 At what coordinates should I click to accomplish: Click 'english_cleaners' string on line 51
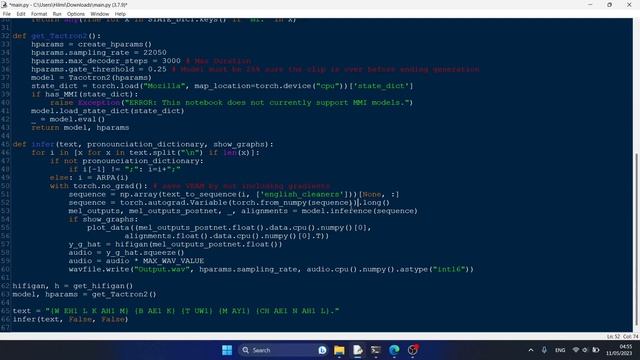coord(302,194)
